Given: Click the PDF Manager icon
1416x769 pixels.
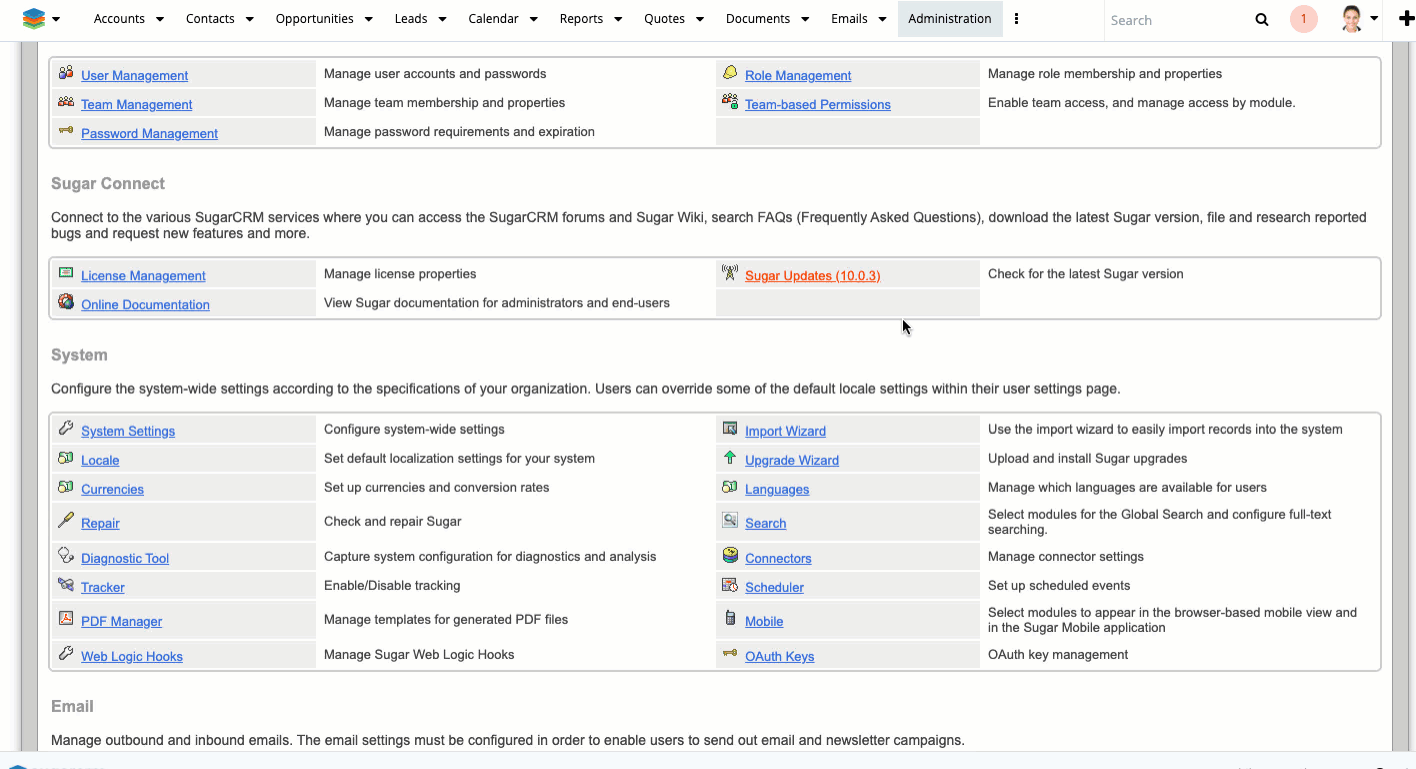Looking at the screenshot, I should (x=66, y=619).
